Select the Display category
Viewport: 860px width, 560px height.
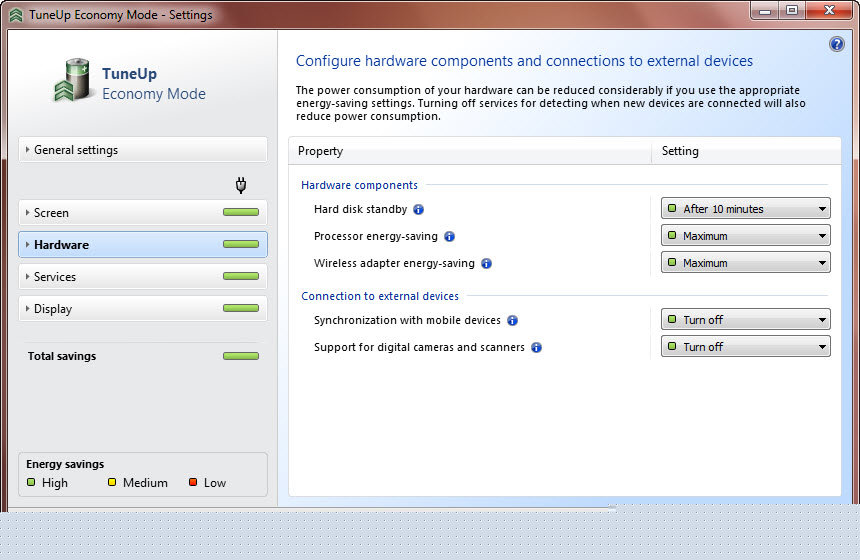143,309
